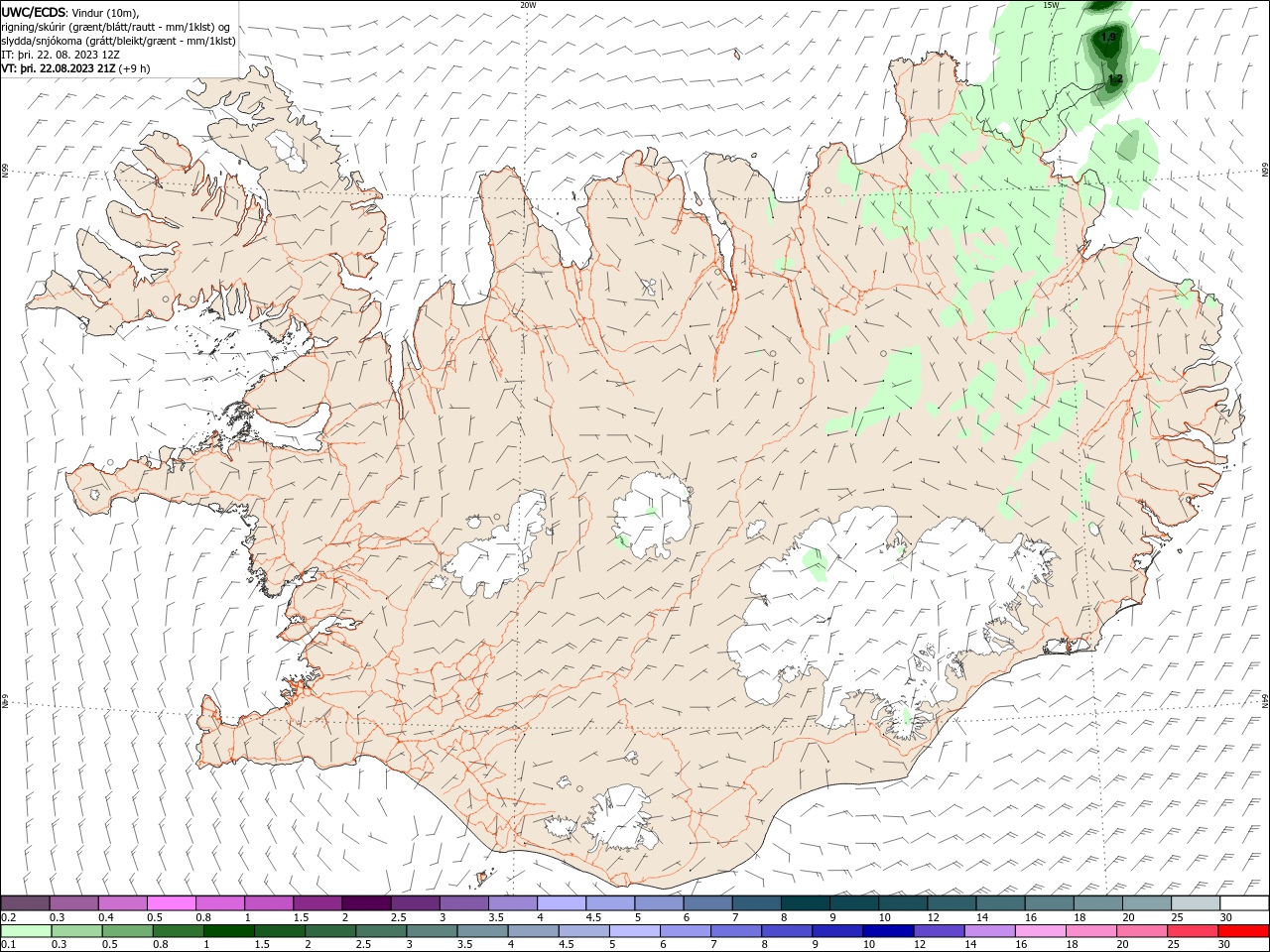Pick the bright pink 0.5 snow scale swatch
This screenshot has width=1270, height=952.
pyautogui.click(x=172, y=902)
